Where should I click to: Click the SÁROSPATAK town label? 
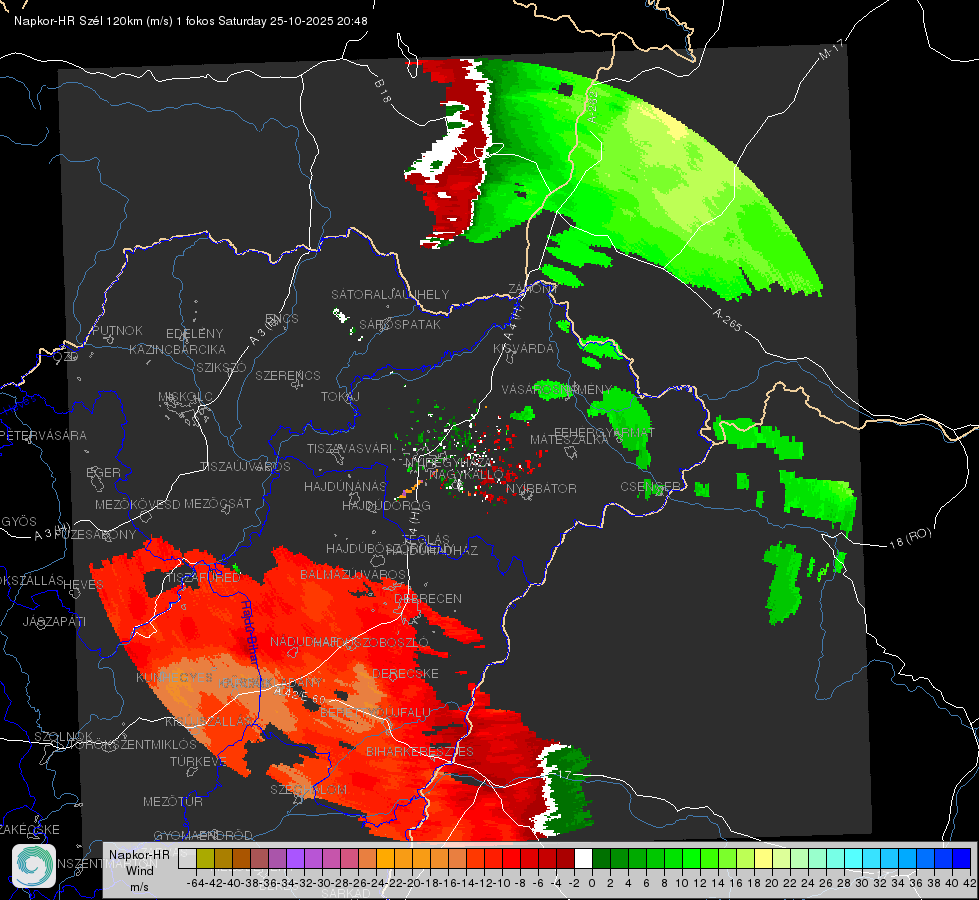pos(400,325)
